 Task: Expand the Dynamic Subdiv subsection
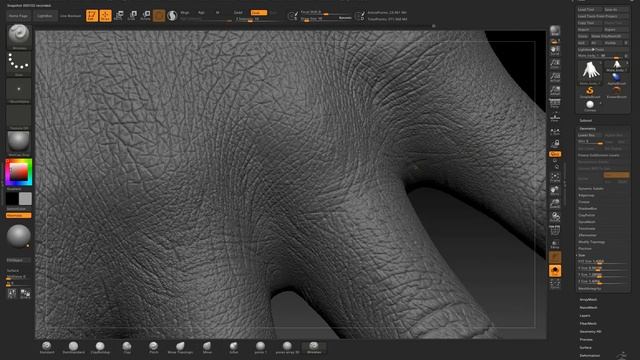[591, 189]
